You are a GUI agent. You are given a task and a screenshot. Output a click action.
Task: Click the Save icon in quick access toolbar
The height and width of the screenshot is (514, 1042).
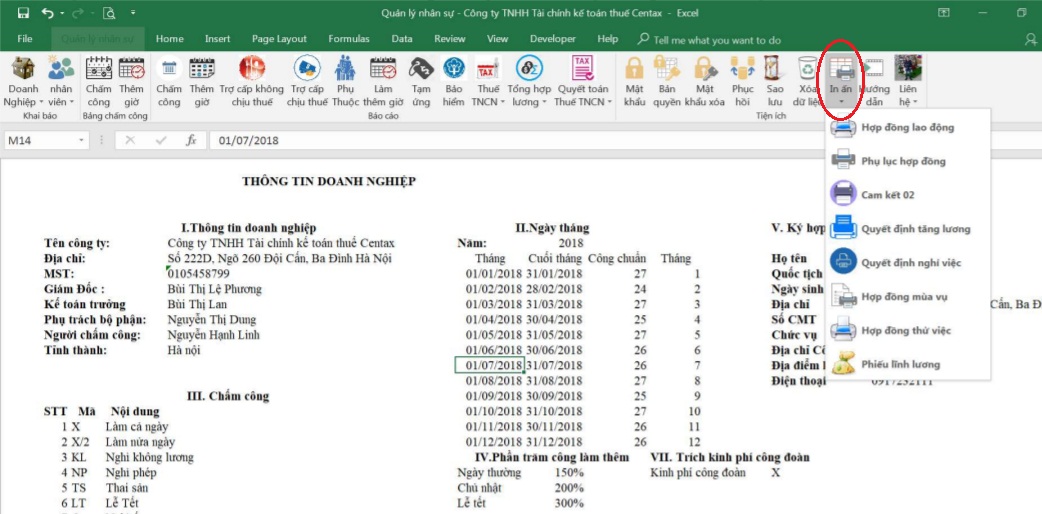(23, 13)
